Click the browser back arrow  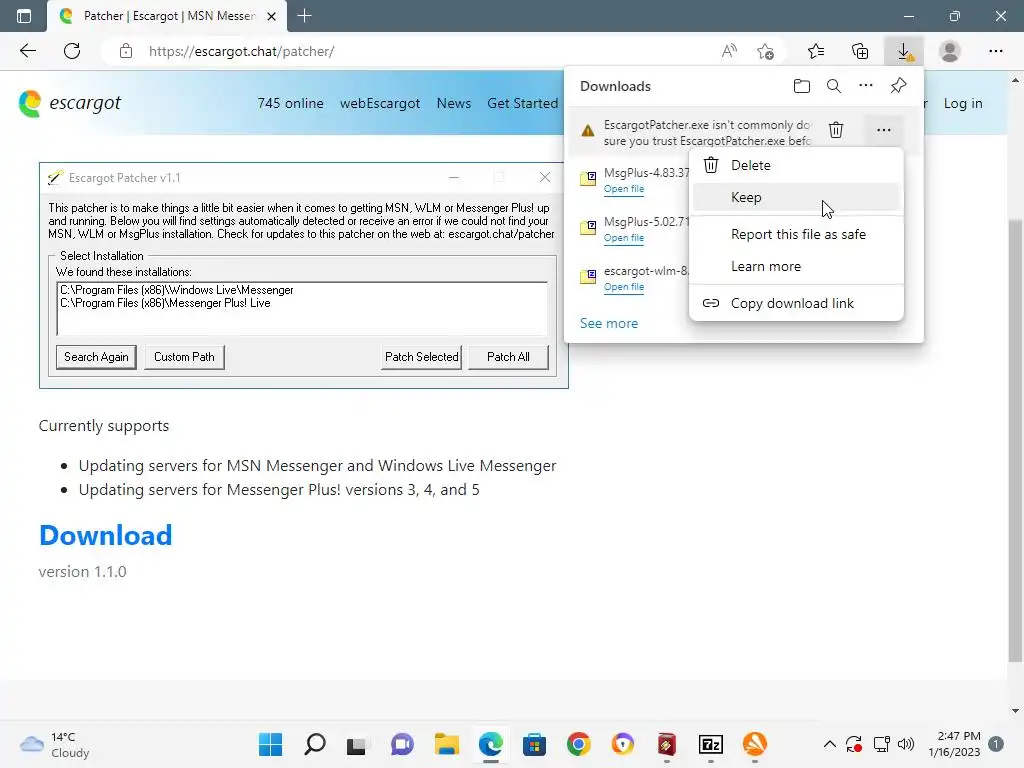click(27, 51)
